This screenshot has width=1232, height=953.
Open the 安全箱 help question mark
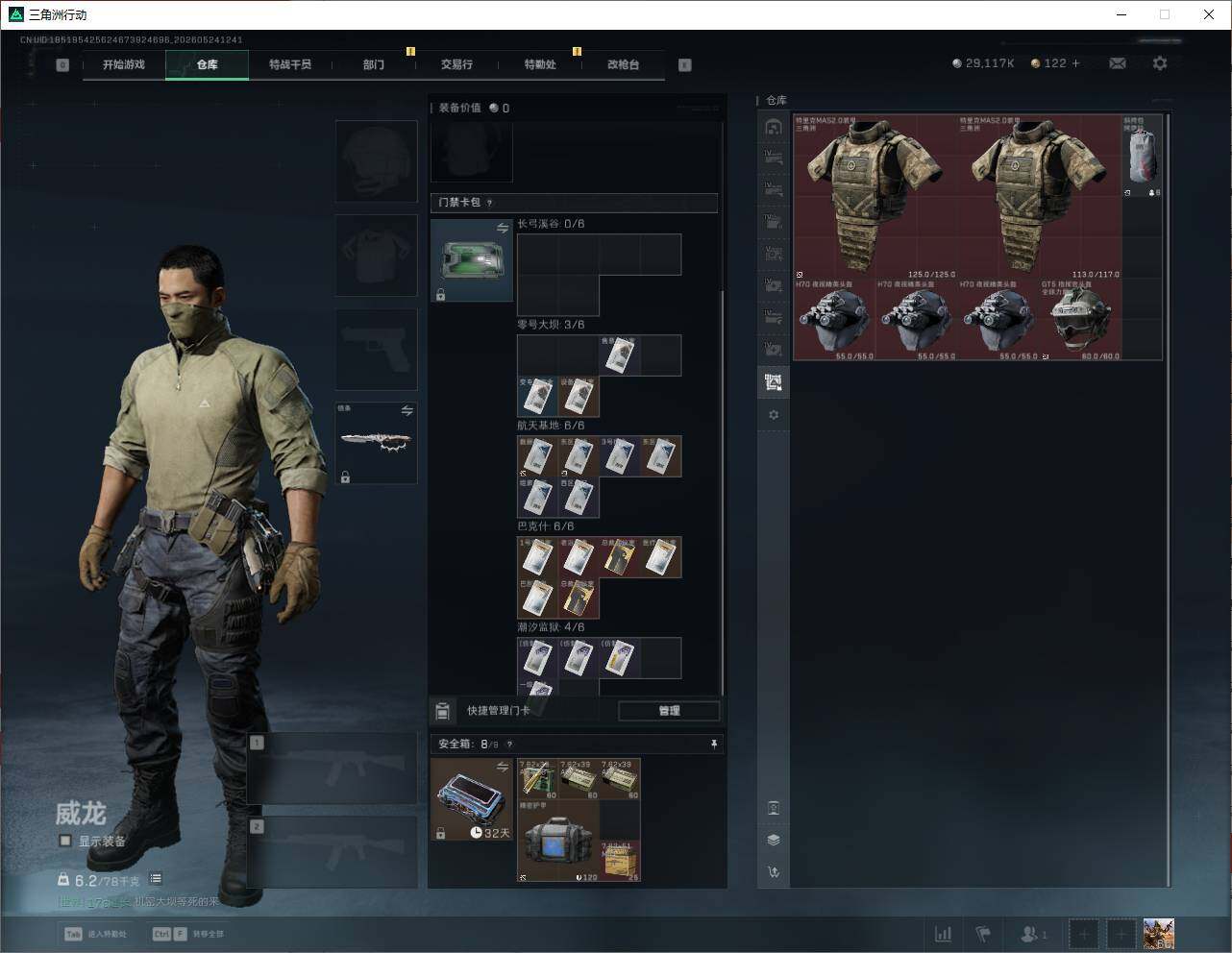(x=509, y=745)
